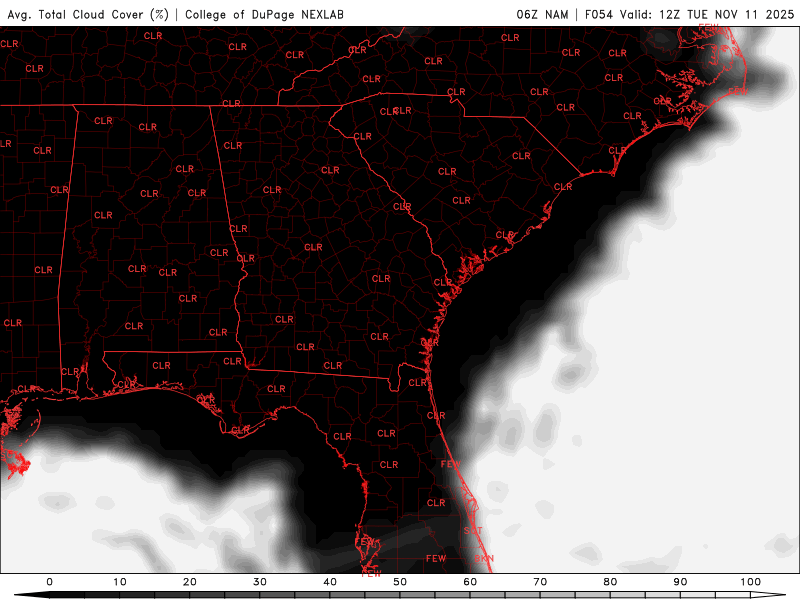Viewport: 800px width, 600px height.
Task: Click the FEW label off North Carolina's cape
Action: 738,91
